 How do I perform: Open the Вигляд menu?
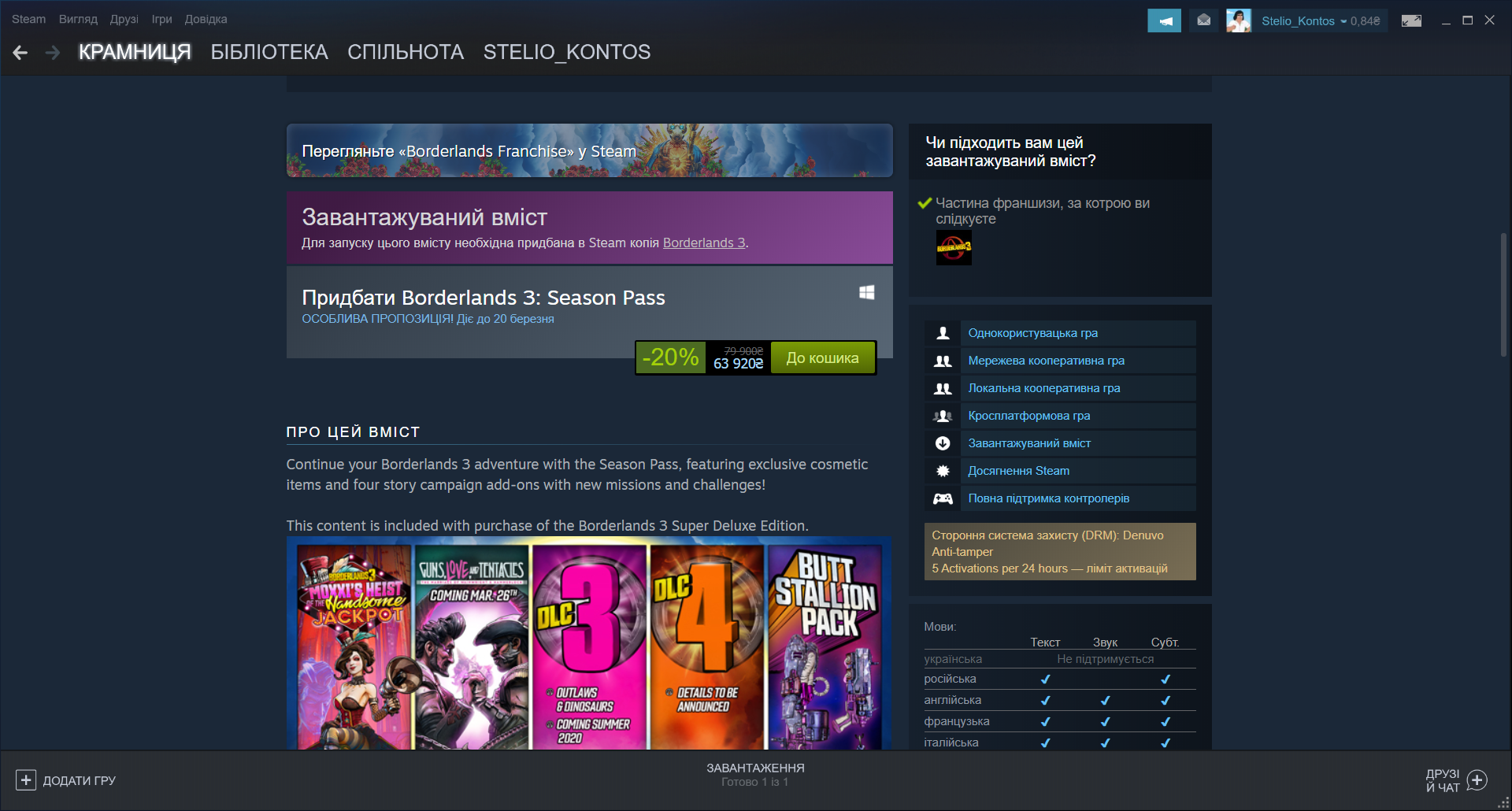[x=78, y=19]
